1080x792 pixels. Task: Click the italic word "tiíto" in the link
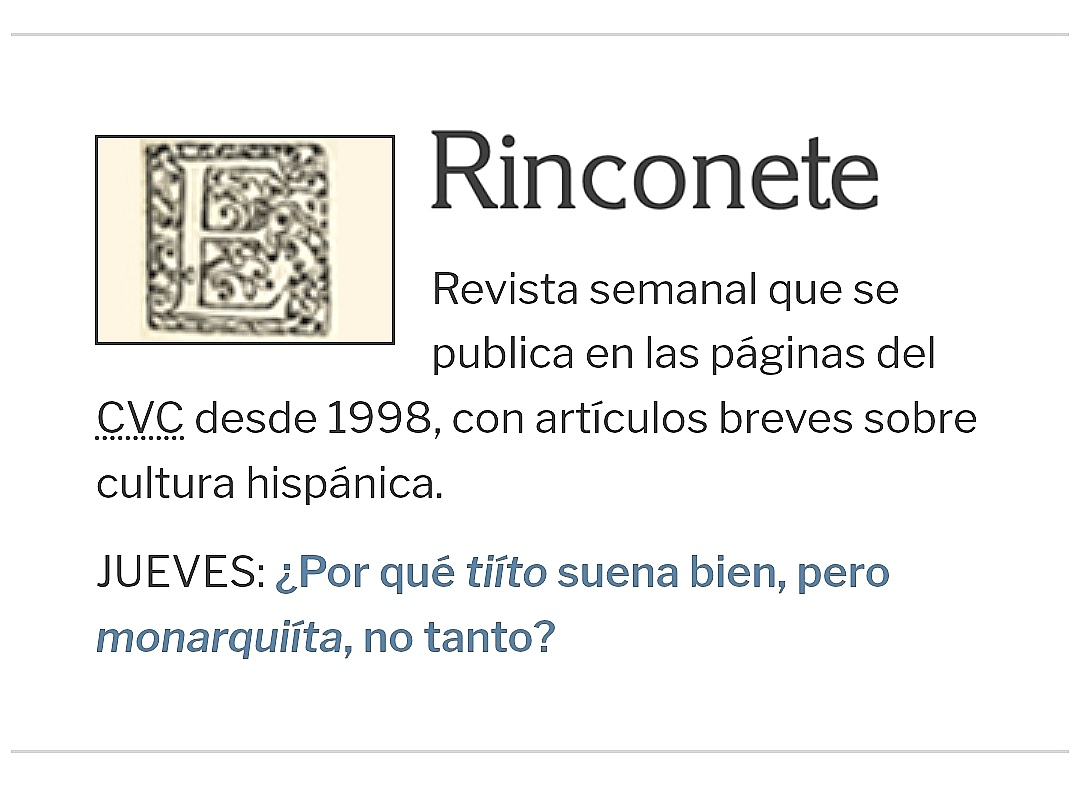coord(506,574)
